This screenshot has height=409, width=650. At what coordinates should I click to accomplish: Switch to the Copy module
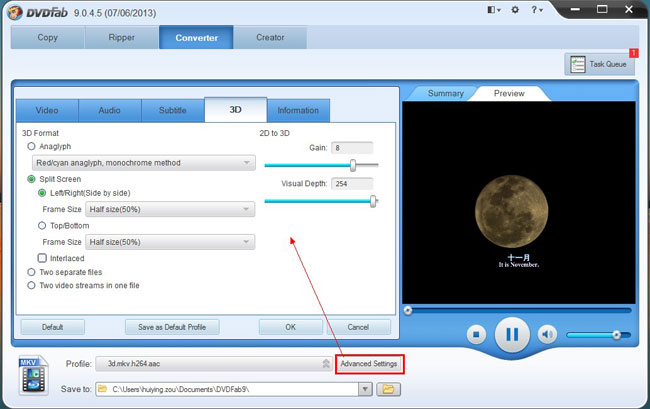48,37
